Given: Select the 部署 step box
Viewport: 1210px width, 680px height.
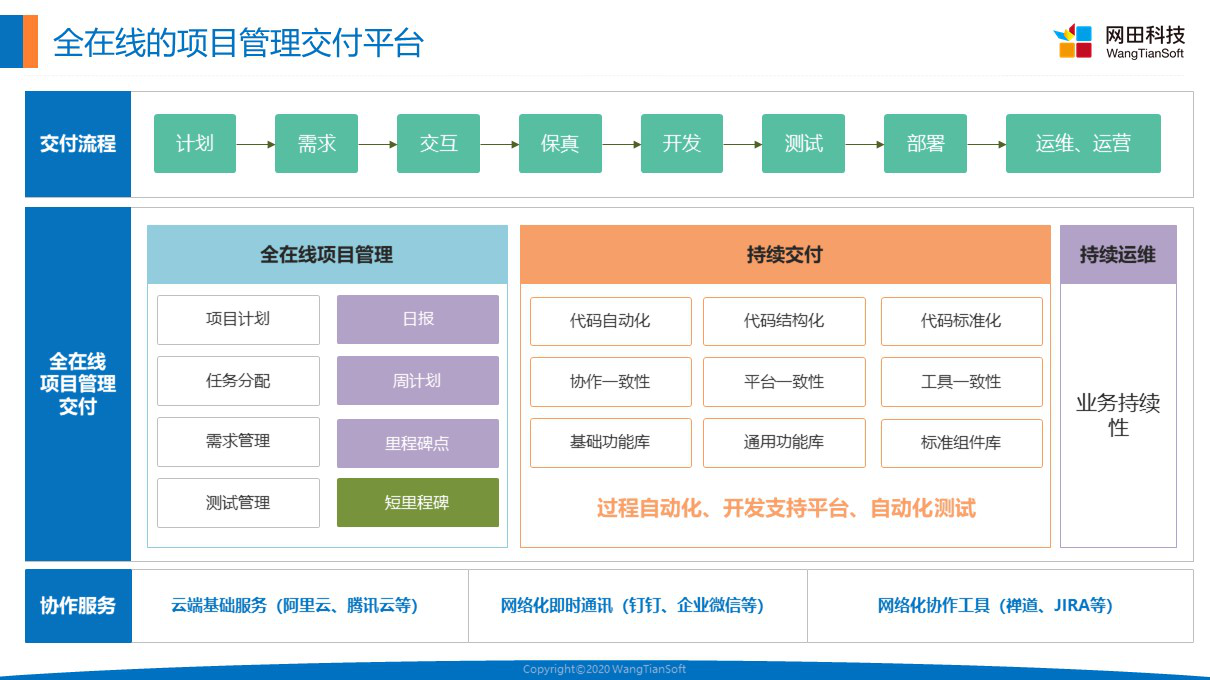Looking at the screenshot, I should click(925, 143).
